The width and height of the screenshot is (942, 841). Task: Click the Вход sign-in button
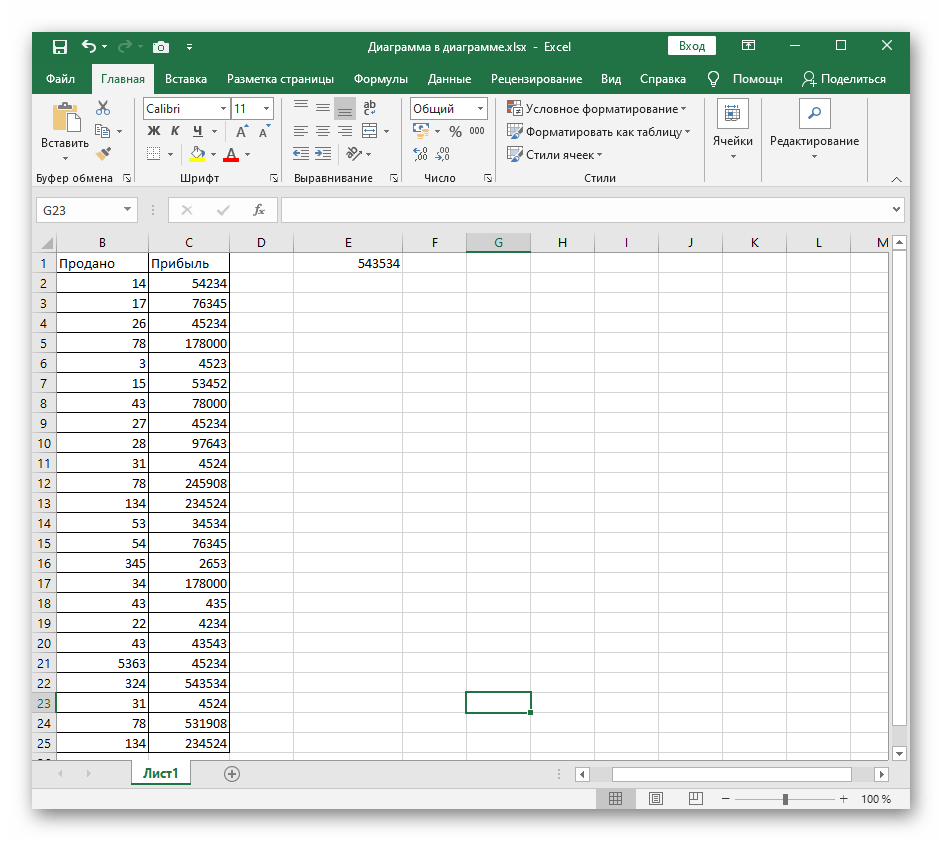pyautogui.click(x=692, y=46)
